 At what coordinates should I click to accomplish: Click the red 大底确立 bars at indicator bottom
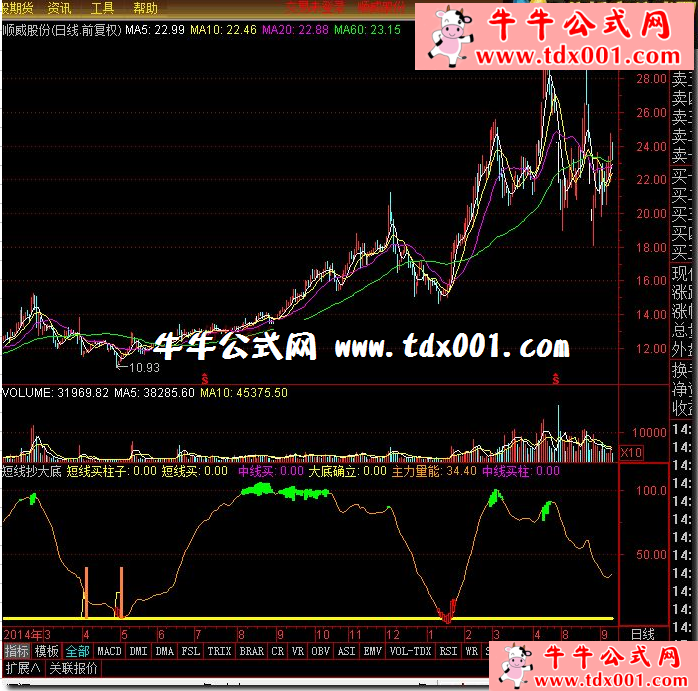pos(448,611)
